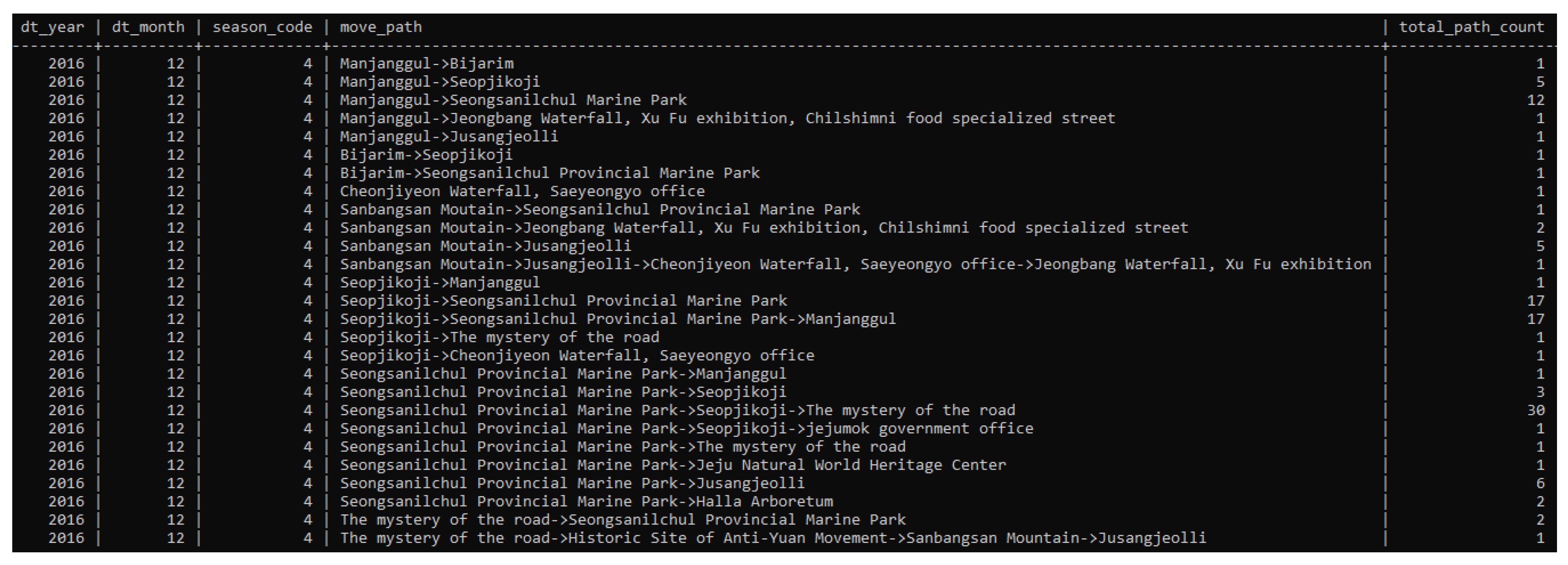Screen dimensions: 1568x565
Task: Select the season_code column header
Action: click(x=262, y=27)
